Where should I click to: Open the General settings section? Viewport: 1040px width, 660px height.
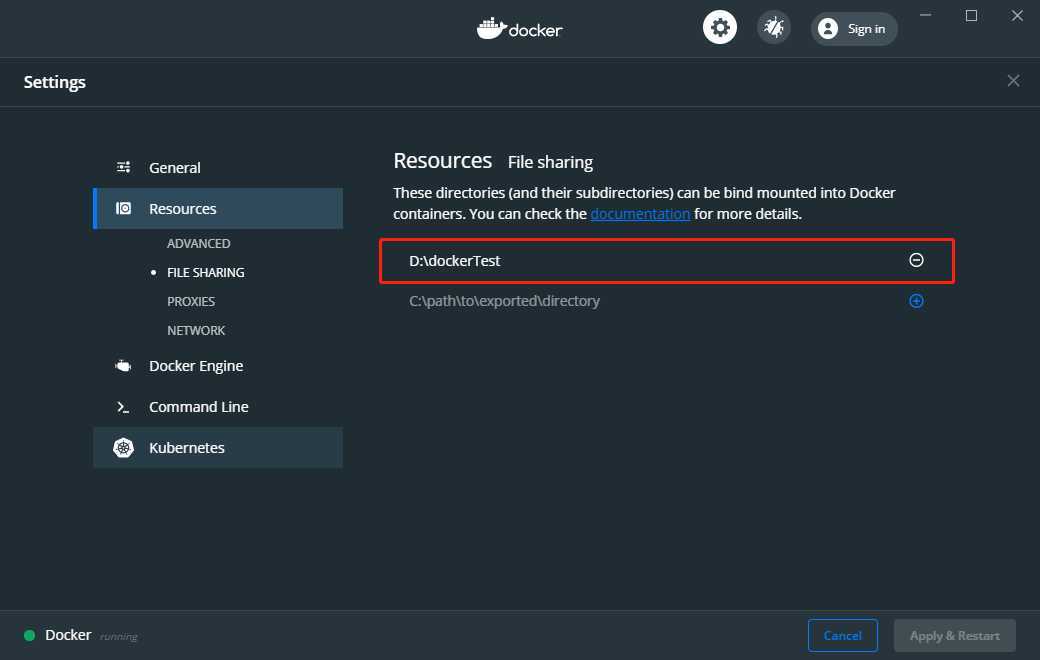point(218,167)
